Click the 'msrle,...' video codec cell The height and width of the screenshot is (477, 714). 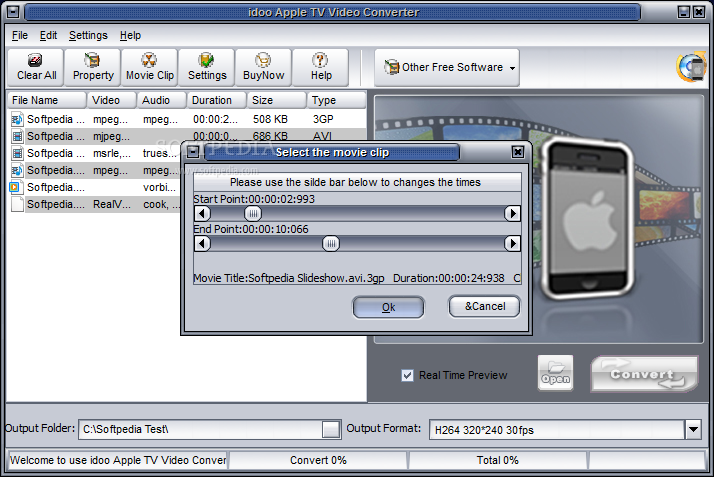coord(112,153)
